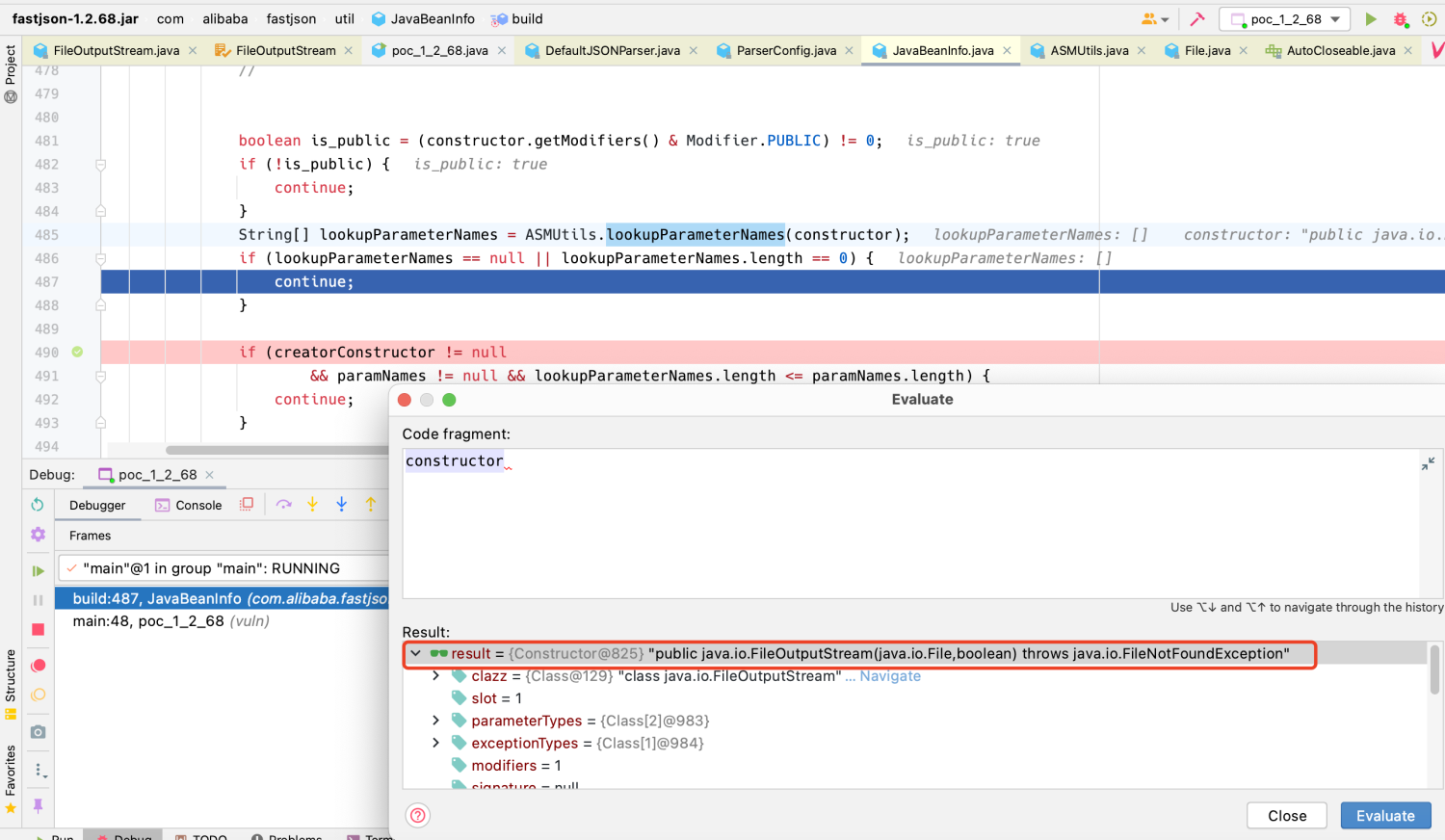Click the Close button in Evaluate dialog

click(1287, 816)
